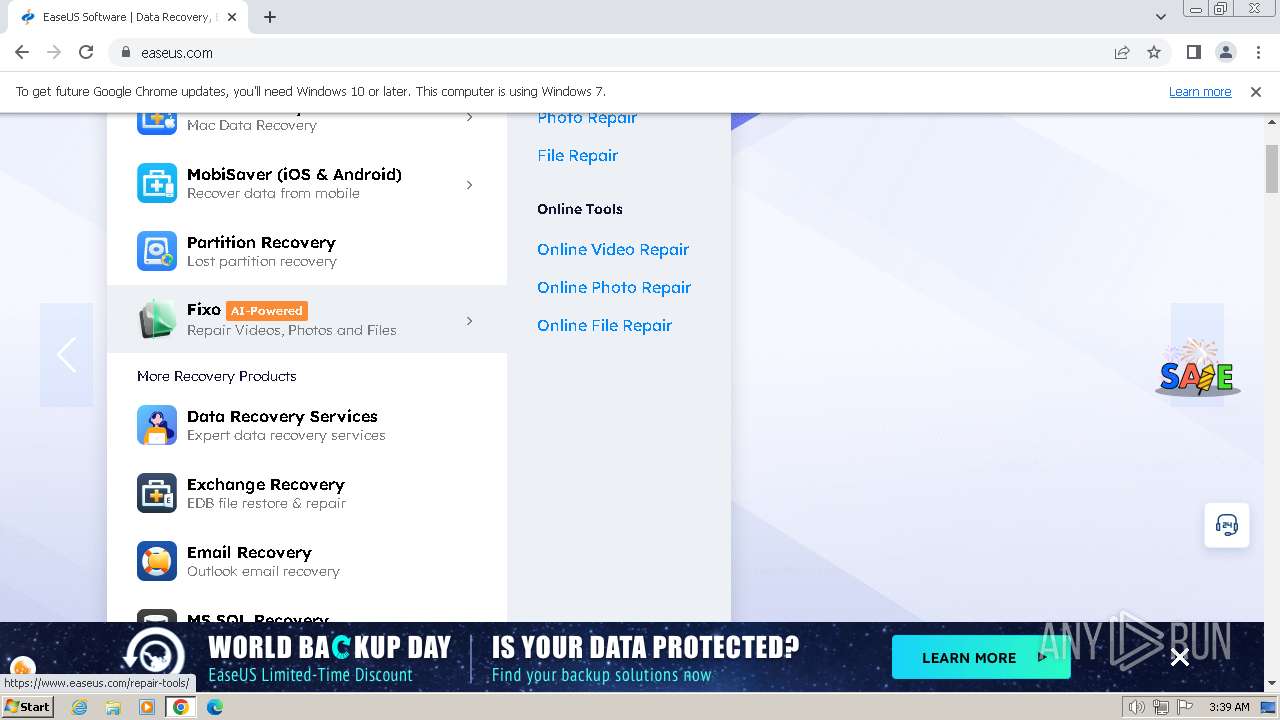The height and width of the screenshot is (720, 1280).
Task: Click the Exchange Recovery icon
Action: tap(157, 493)
